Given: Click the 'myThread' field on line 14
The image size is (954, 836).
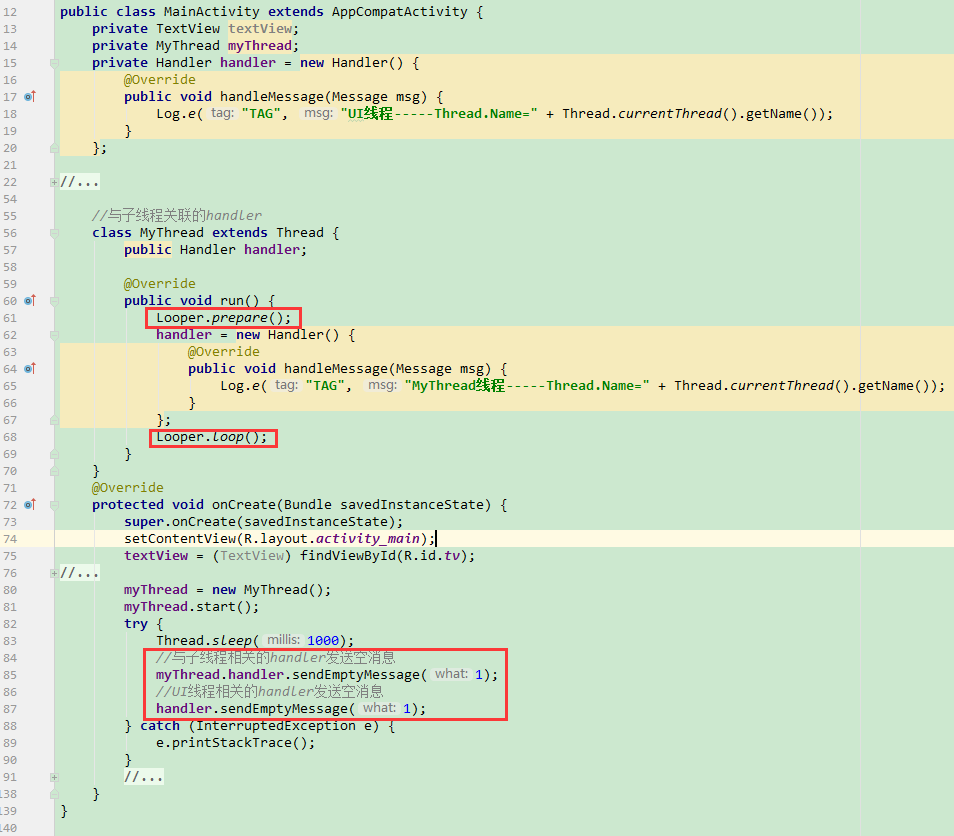Looking at the screenshot, I should point(260,46).
